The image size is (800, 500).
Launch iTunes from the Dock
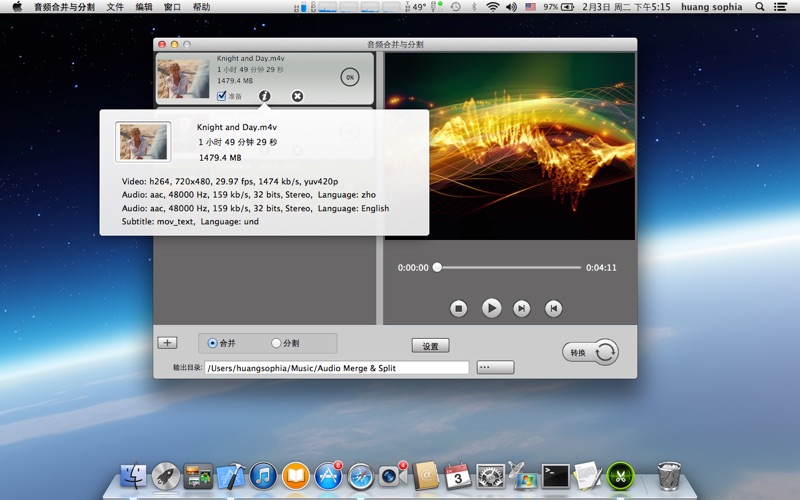click(263, 476)
